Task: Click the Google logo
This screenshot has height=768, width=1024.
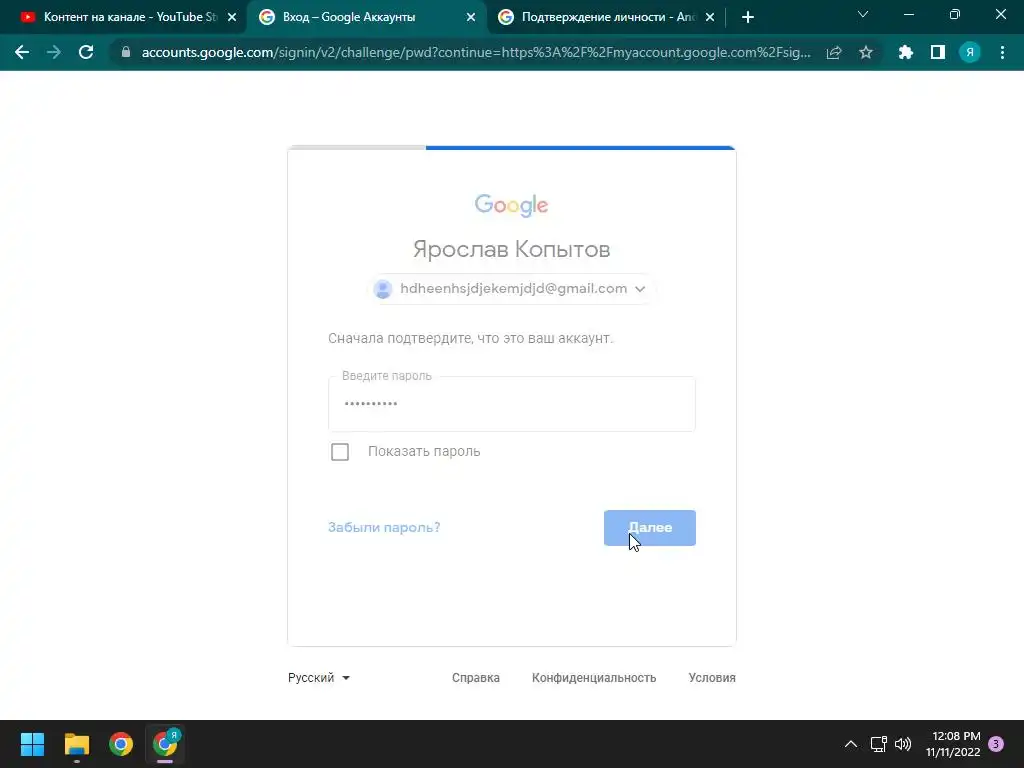Action: [x=511, y=205]
